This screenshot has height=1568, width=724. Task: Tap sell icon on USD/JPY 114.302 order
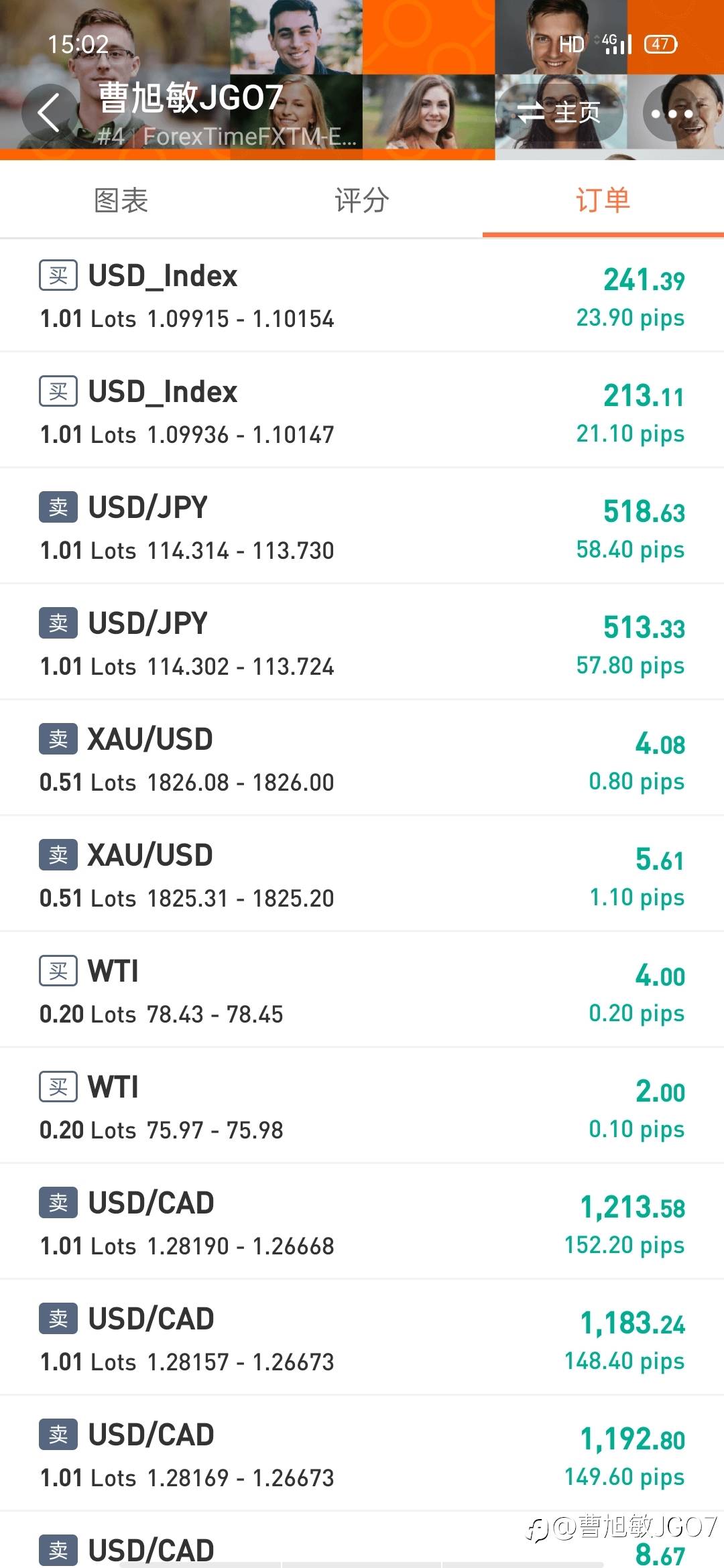pyautogui.click(x=58, y=623)
